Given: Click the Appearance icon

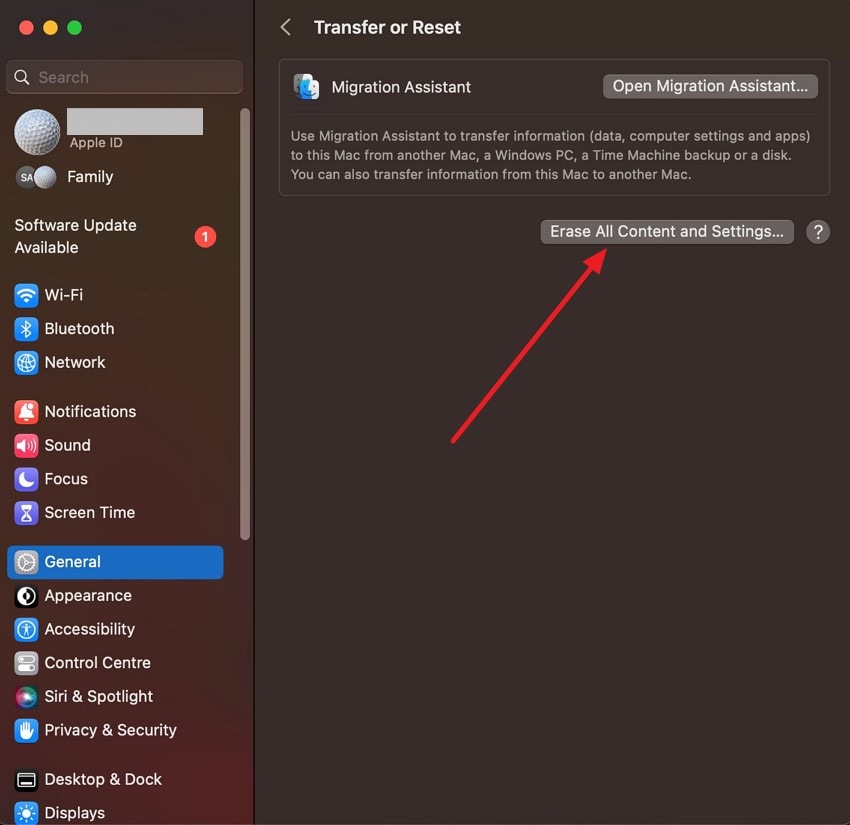Looking at the screenshot, I should 26,596.
